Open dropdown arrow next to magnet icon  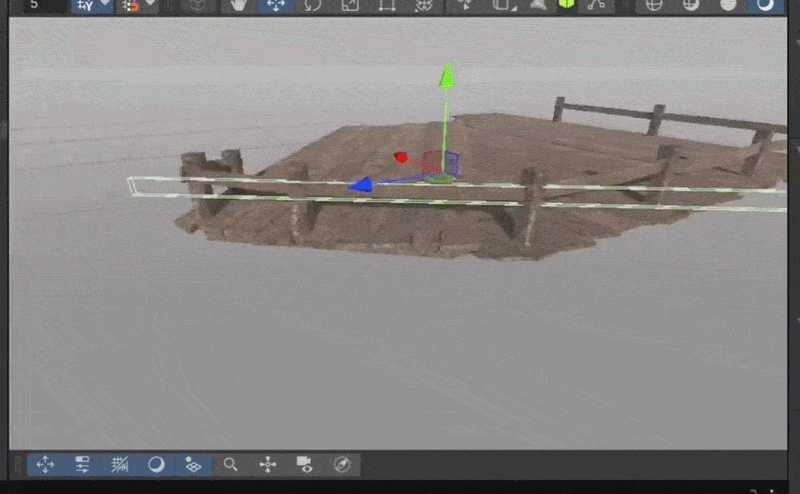[152, 4]
